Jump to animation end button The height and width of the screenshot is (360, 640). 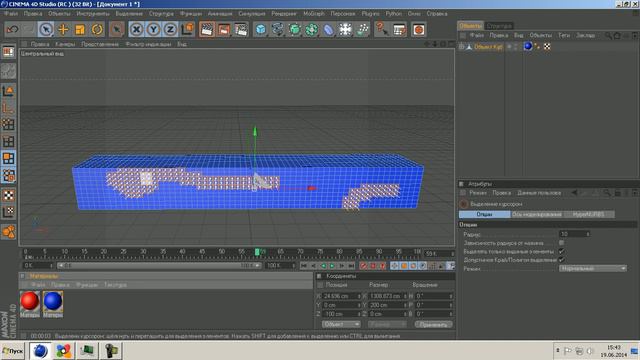(x=351, y=266)
